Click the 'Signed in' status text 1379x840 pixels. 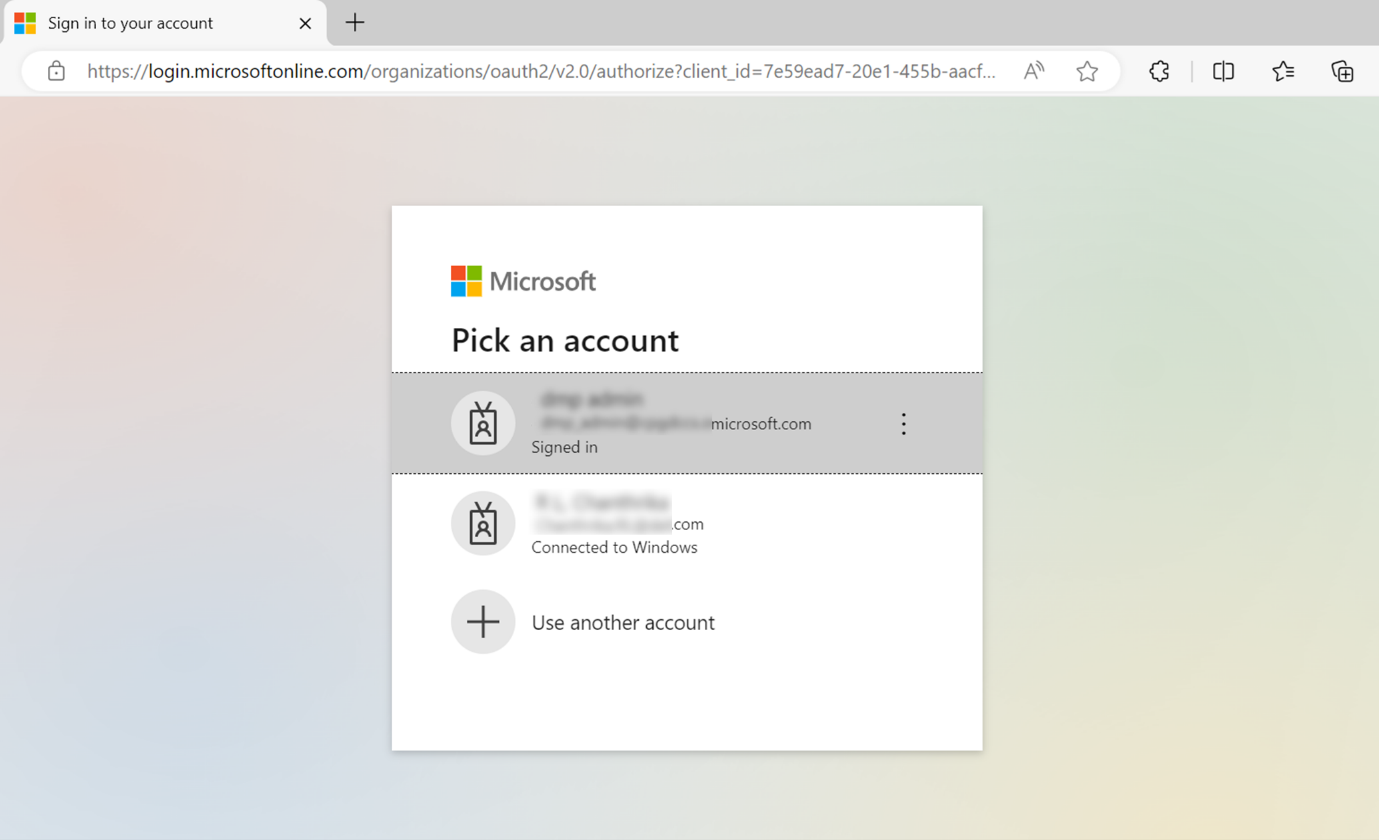pyautogui.click(x=565, y=447)
